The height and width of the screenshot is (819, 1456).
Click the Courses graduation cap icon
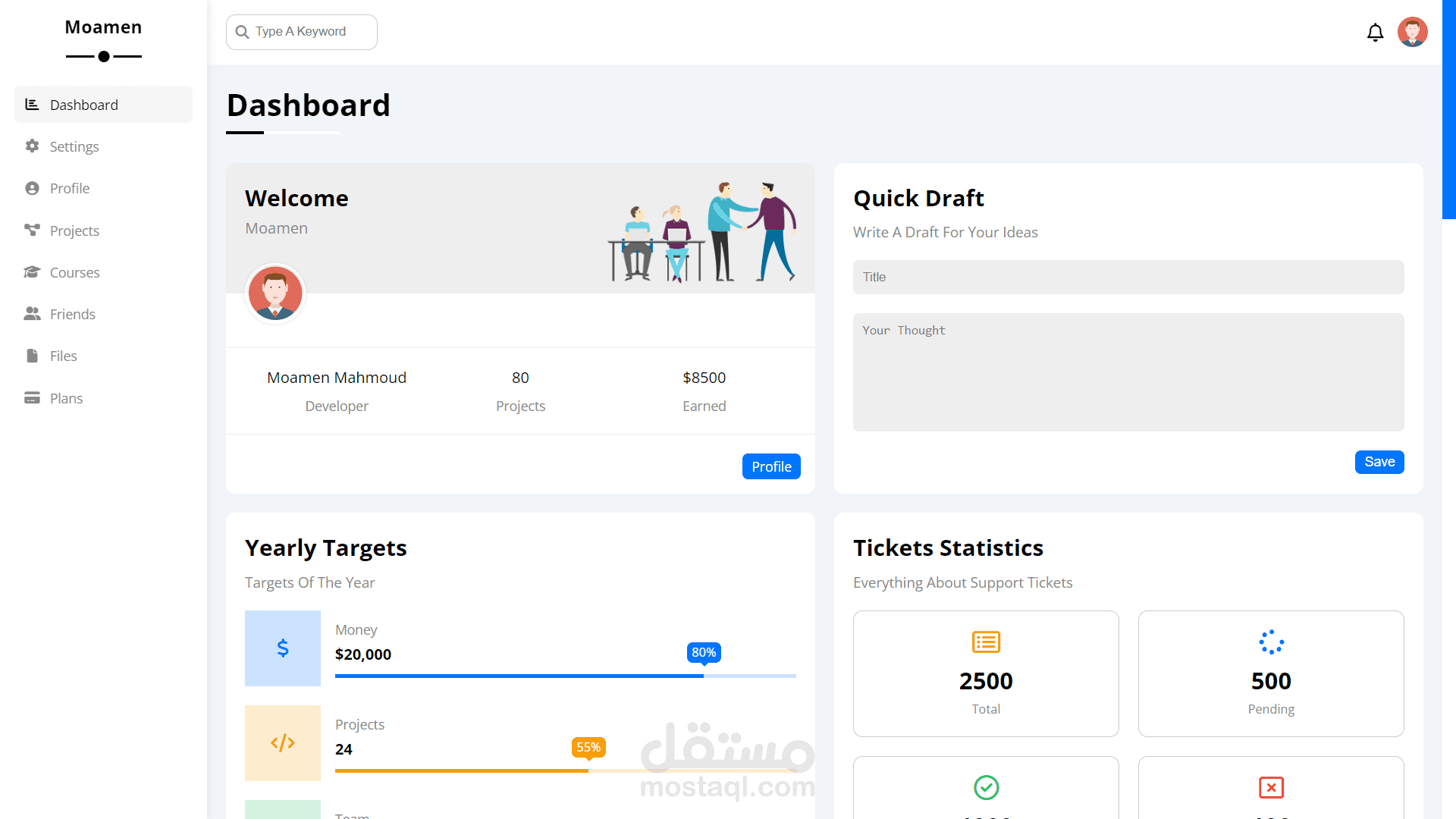[32, 272]
